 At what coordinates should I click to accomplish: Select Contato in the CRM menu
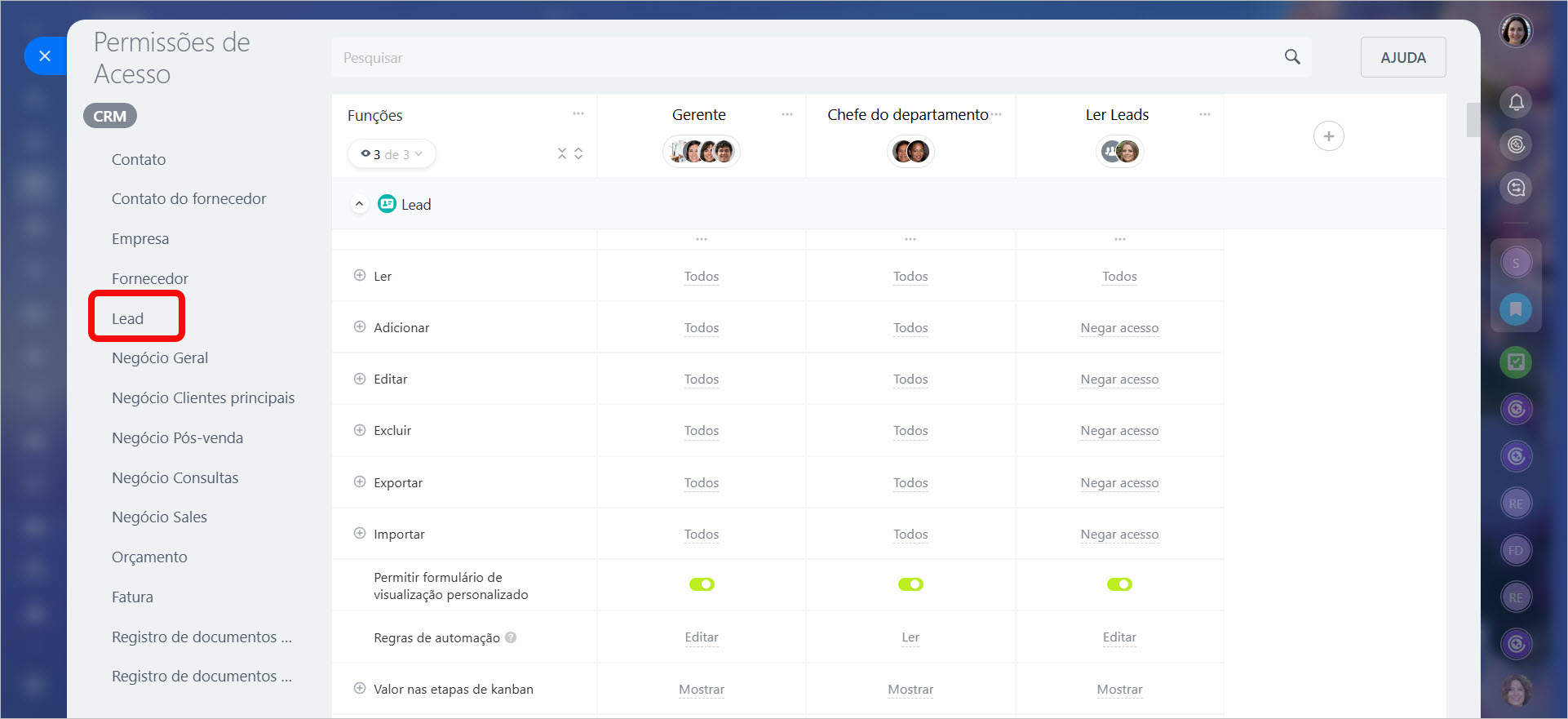pos(139,159)
